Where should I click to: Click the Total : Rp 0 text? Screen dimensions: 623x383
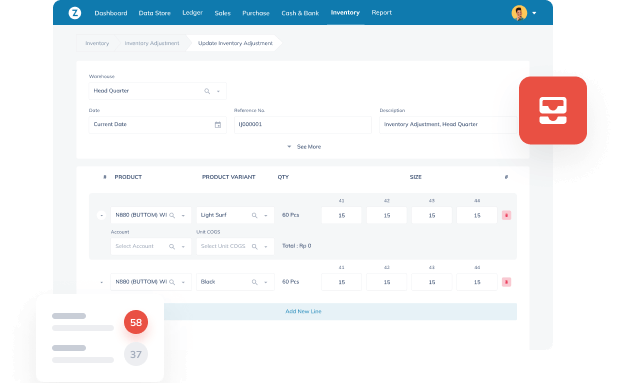coord(296,246)
